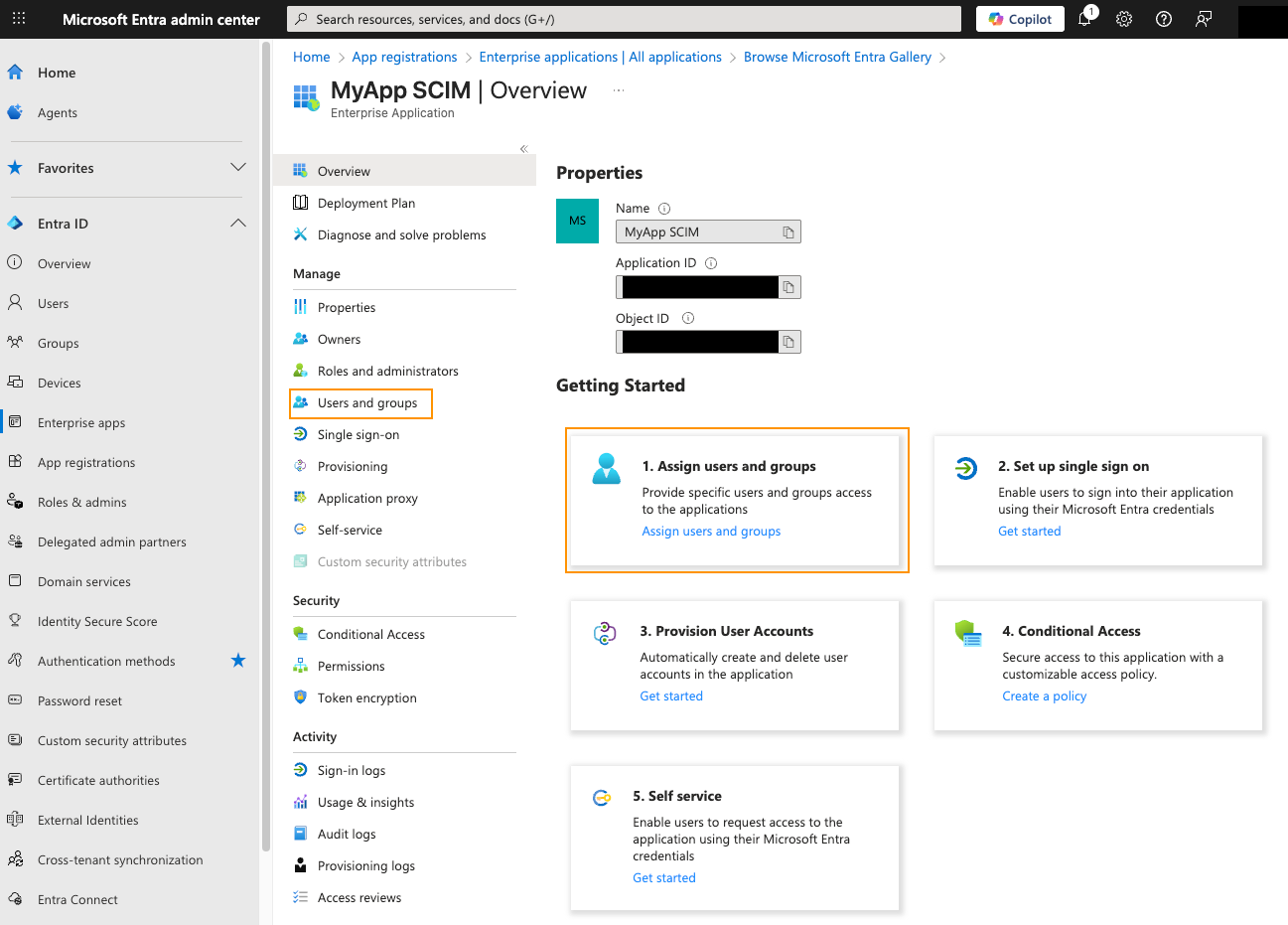Open the settings gear in header
This screenshot has height=925, width=1288.
coord(1124,19)
